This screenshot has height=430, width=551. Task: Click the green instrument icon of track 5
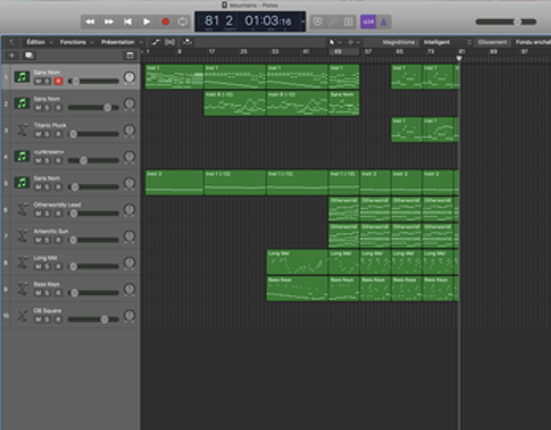(x=22, y=183)
